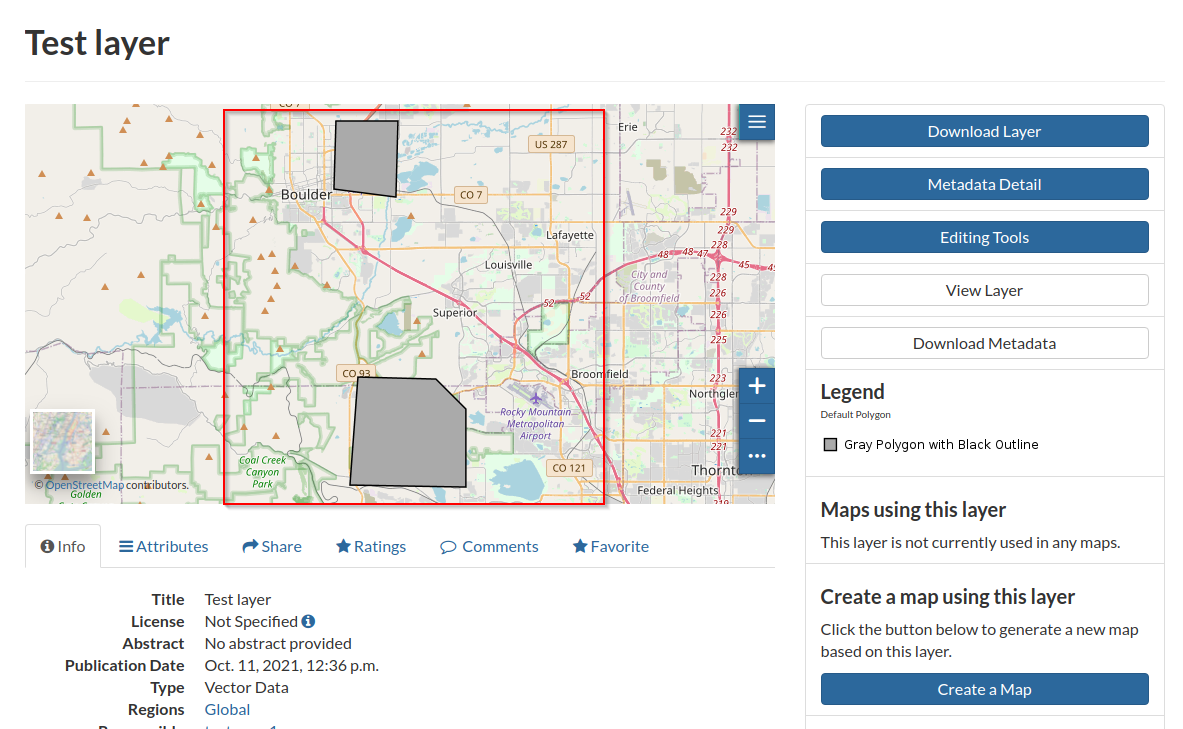Viewport: 1183px width, 729px height.
Task: Click the 'Rocky Mountain Metropolitan Airport' label
Action: tap(536, 423)
